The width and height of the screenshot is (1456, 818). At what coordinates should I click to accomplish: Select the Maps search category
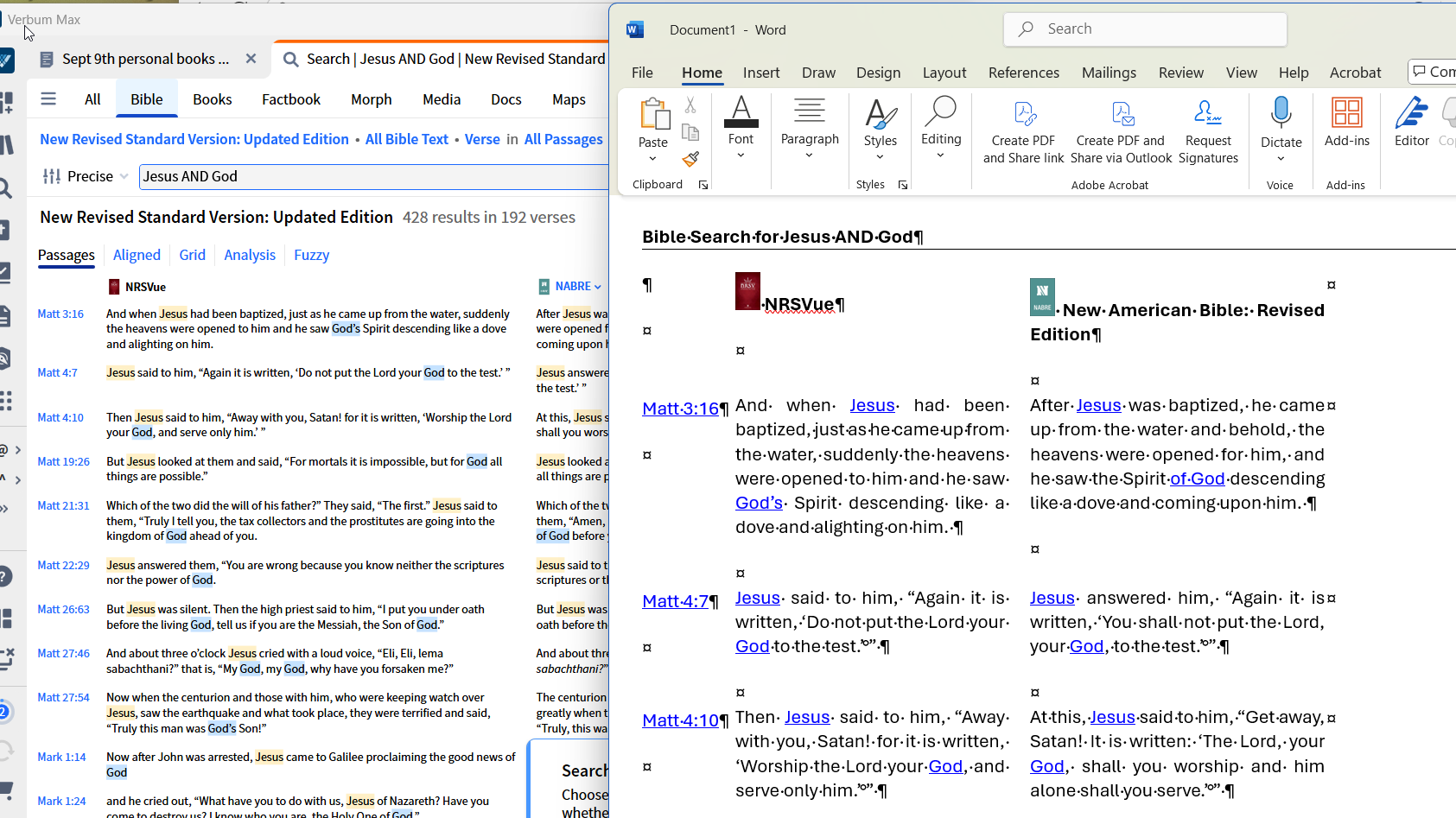569,99
